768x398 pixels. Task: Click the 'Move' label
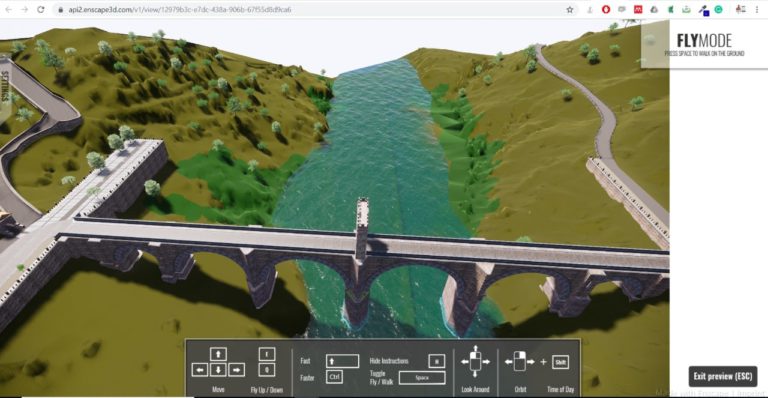click(x=218, y=389)
